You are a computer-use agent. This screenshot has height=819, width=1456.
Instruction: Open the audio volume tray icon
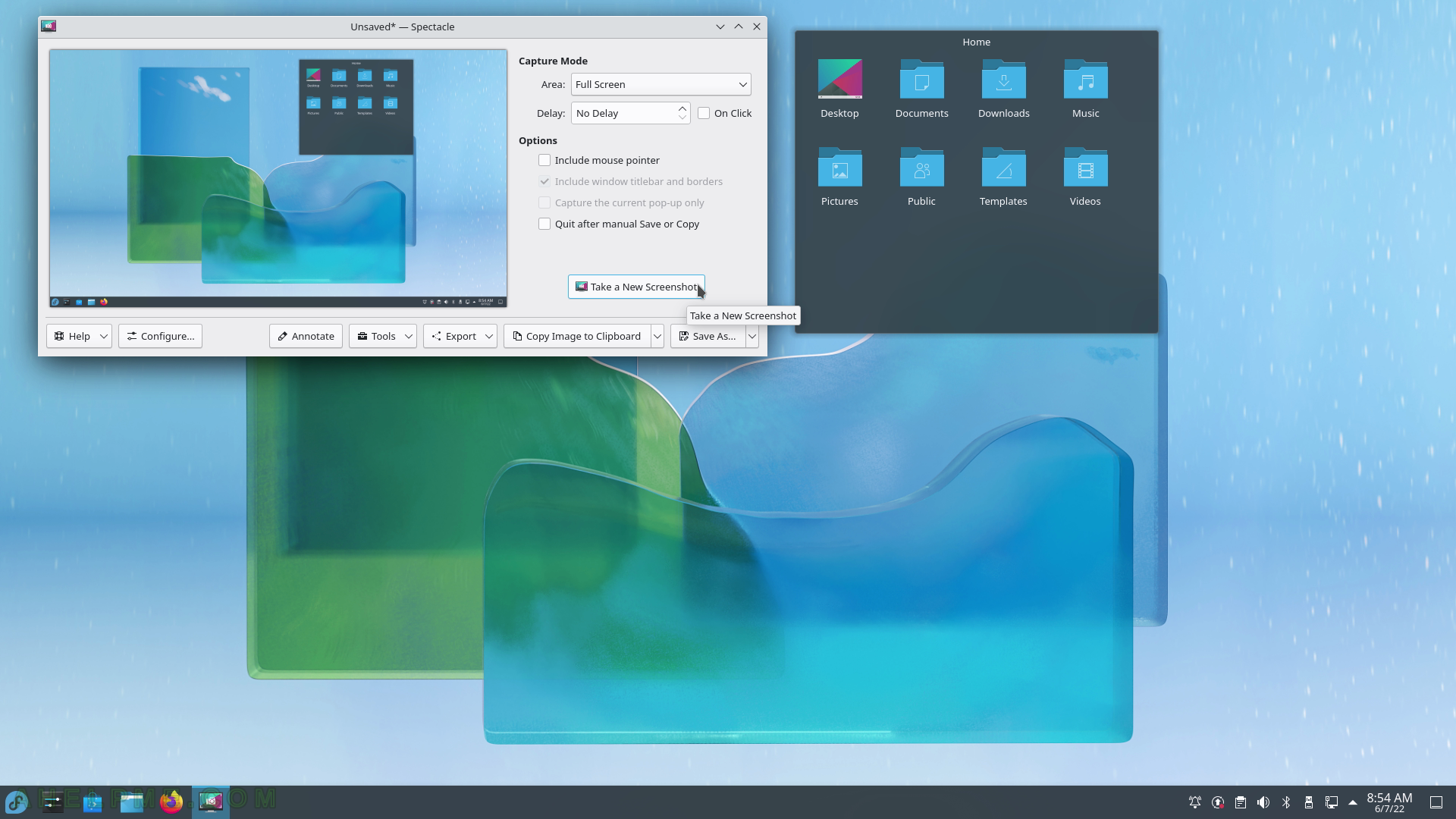(x=1263, y=802)
